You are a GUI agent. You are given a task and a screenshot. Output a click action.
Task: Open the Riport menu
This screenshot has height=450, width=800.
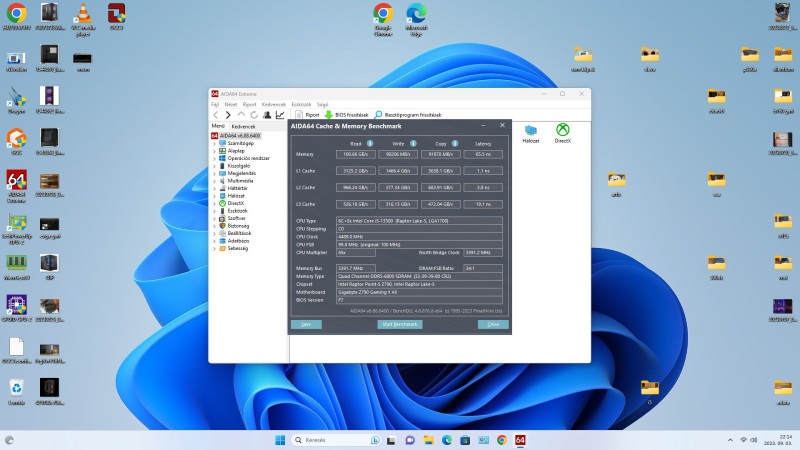[x=249, y=104]
